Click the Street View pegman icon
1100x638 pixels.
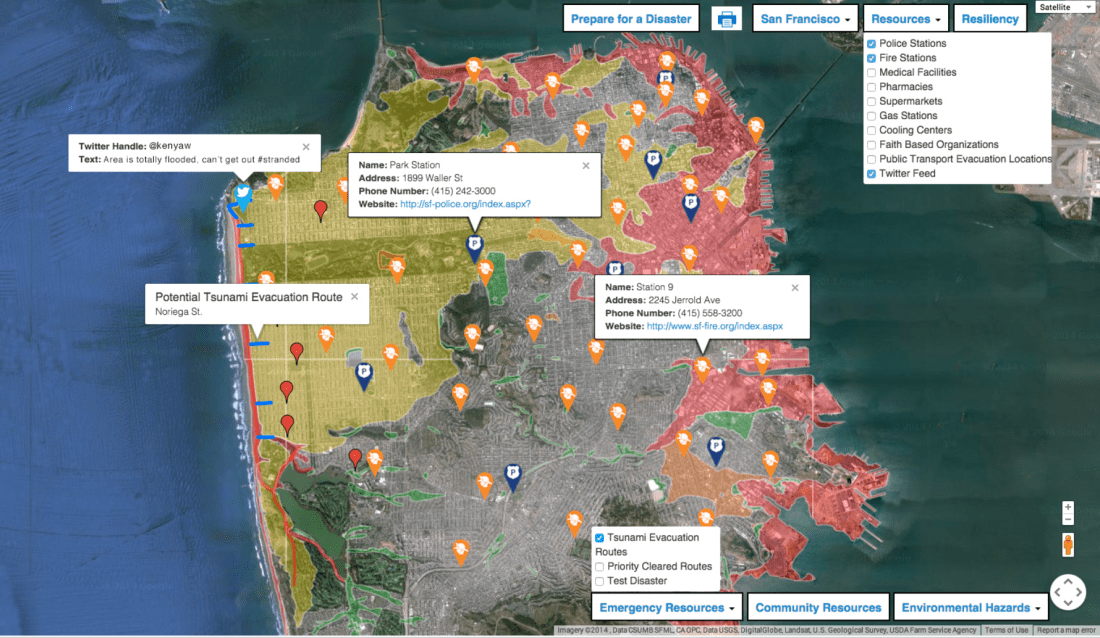coord(1067,545)
